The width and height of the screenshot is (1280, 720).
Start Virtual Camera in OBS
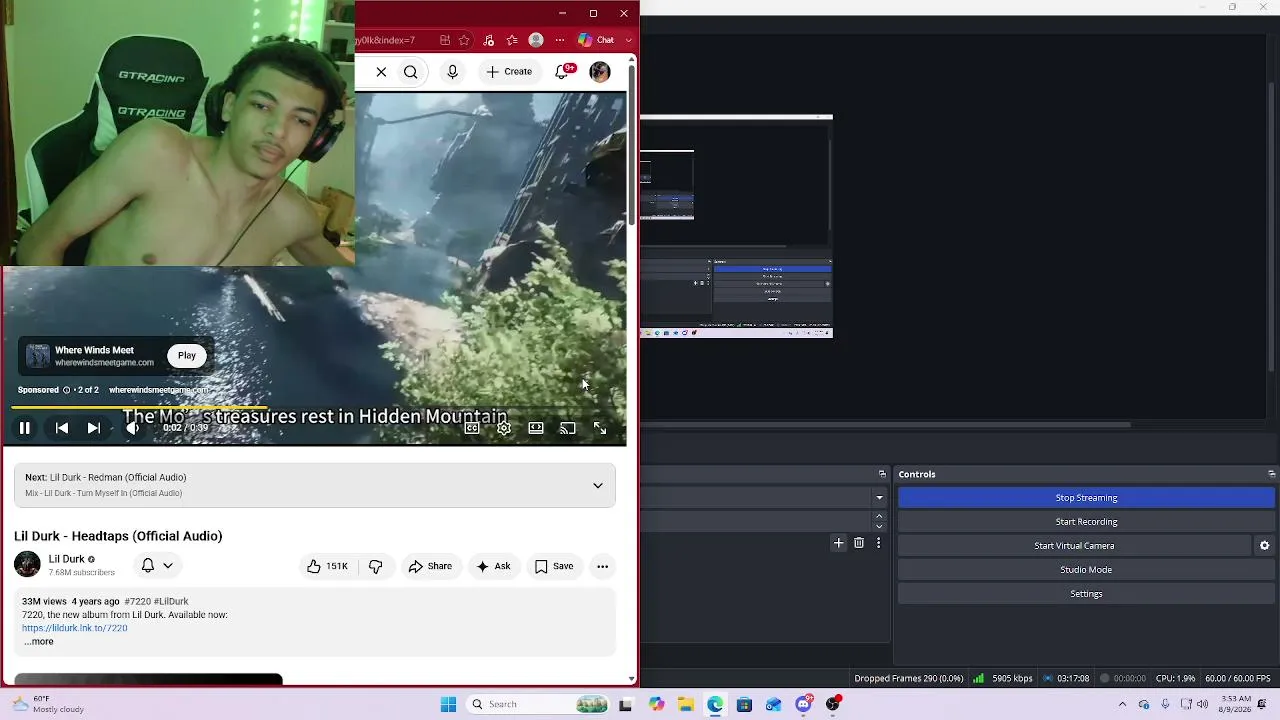[1074, 546]
